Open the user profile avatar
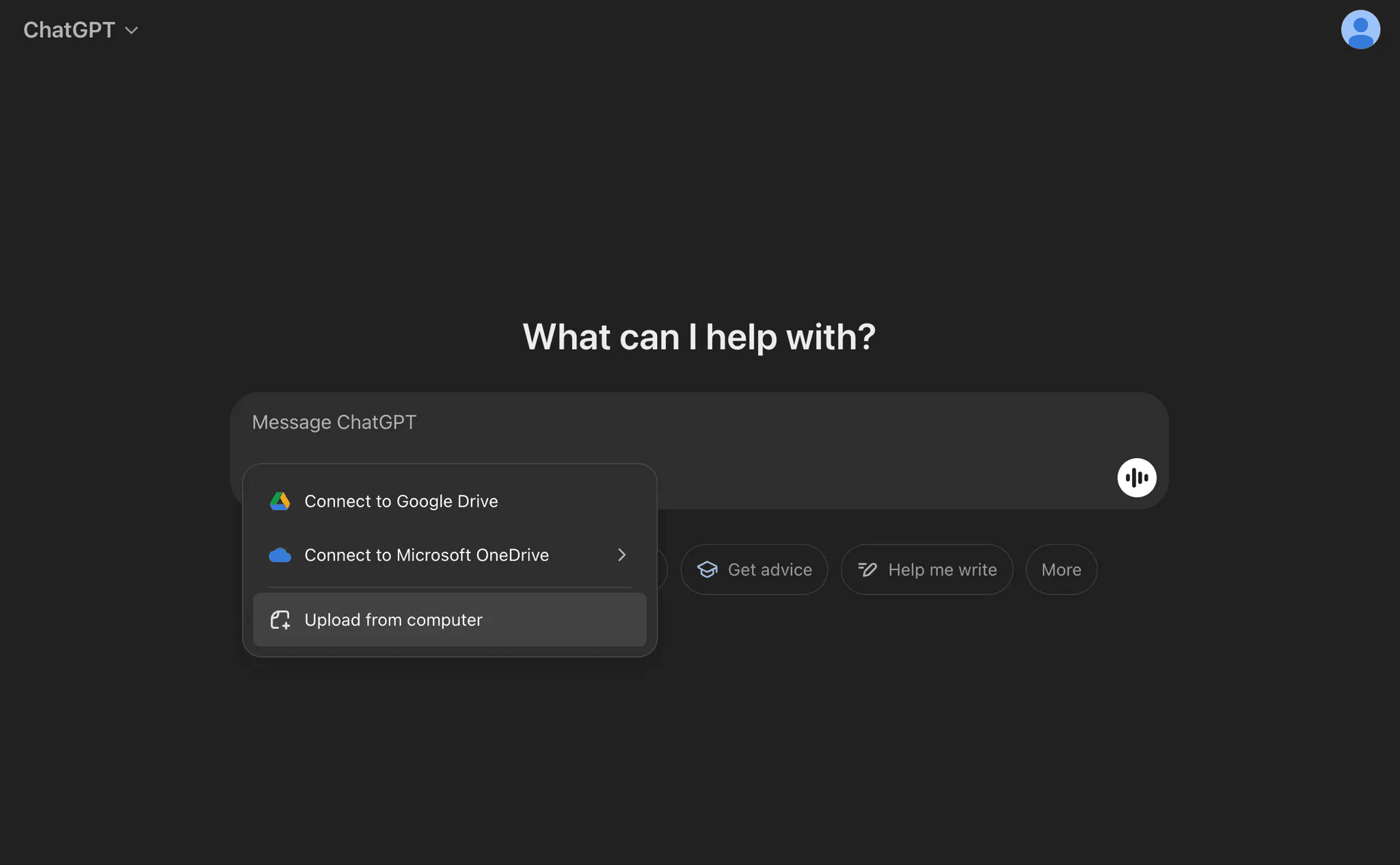1400x865 pixels. pyautogui.click(x=1360, y=29)
